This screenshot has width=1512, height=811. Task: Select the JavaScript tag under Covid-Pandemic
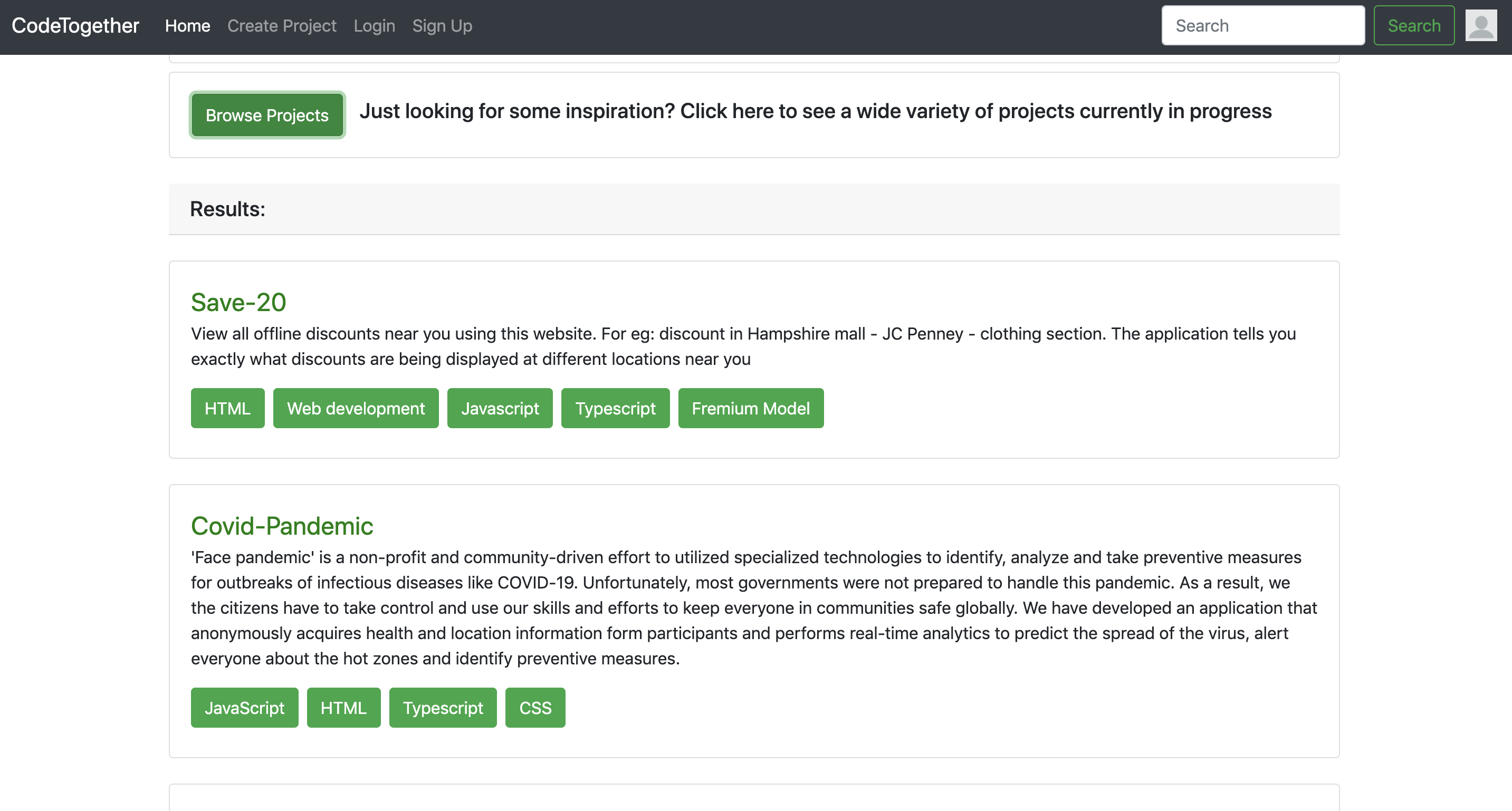coord(244,707)
